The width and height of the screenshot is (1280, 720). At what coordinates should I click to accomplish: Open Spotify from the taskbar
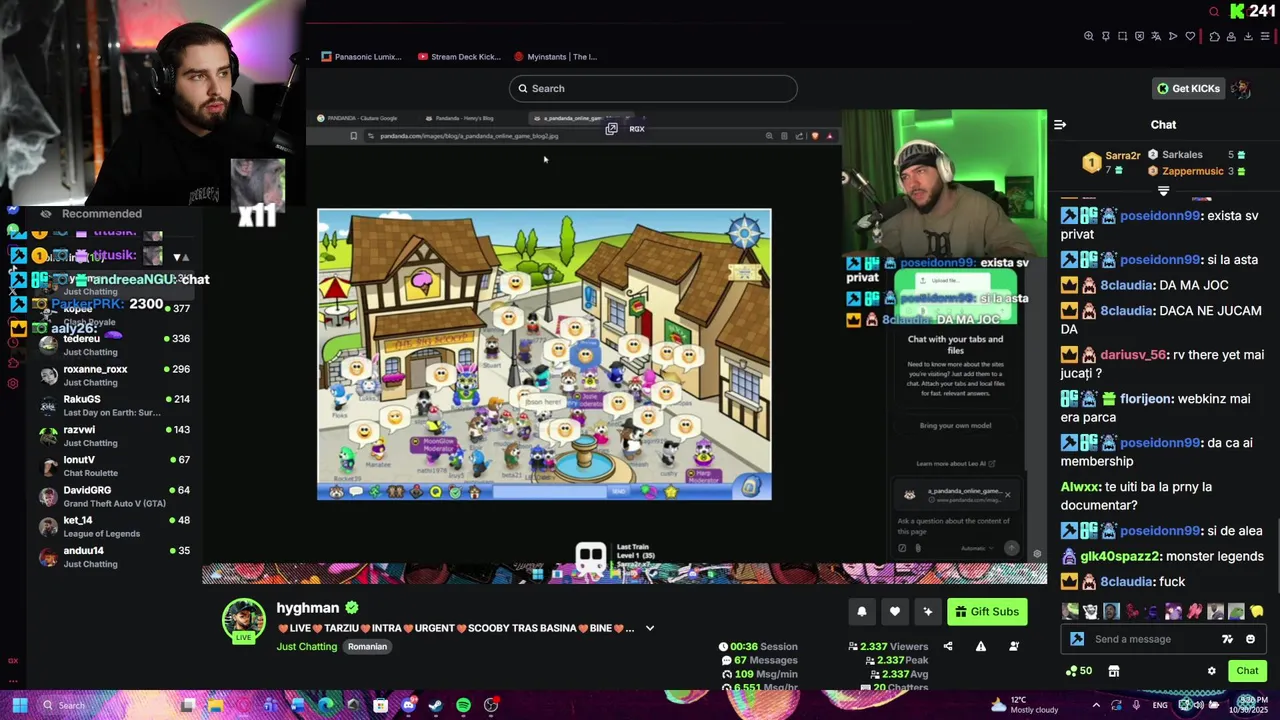(463, 705)
